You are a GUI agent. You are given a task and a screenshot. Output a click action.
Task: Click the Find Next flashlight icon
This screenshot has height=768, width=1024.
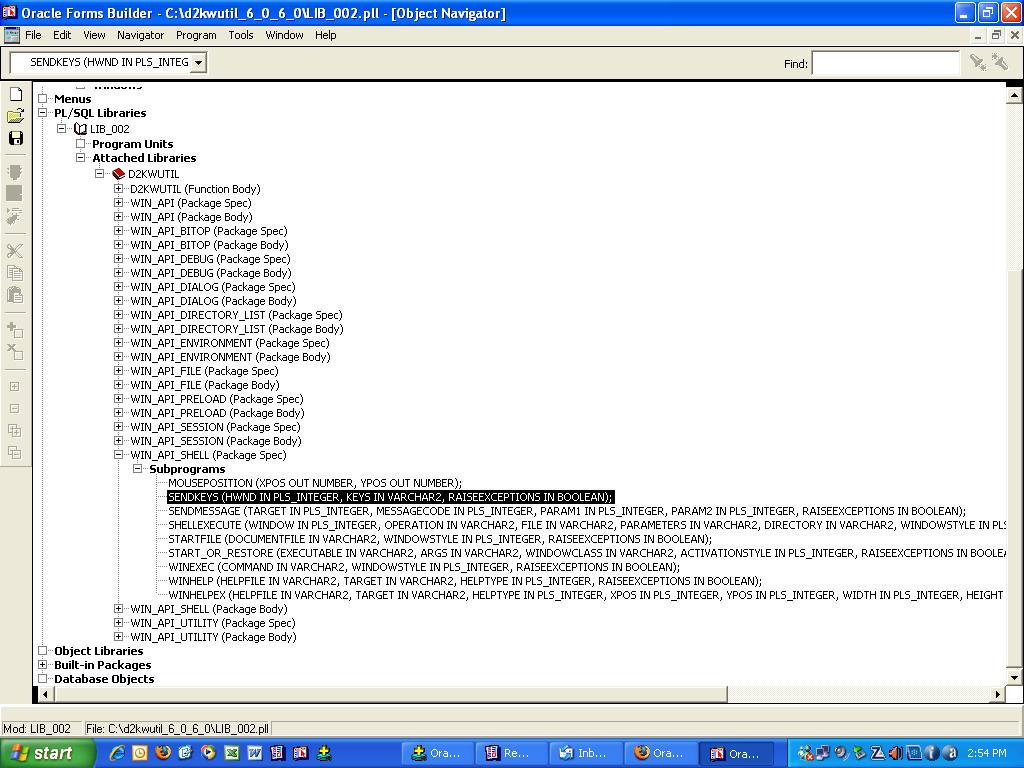click(x=978, y=62)
